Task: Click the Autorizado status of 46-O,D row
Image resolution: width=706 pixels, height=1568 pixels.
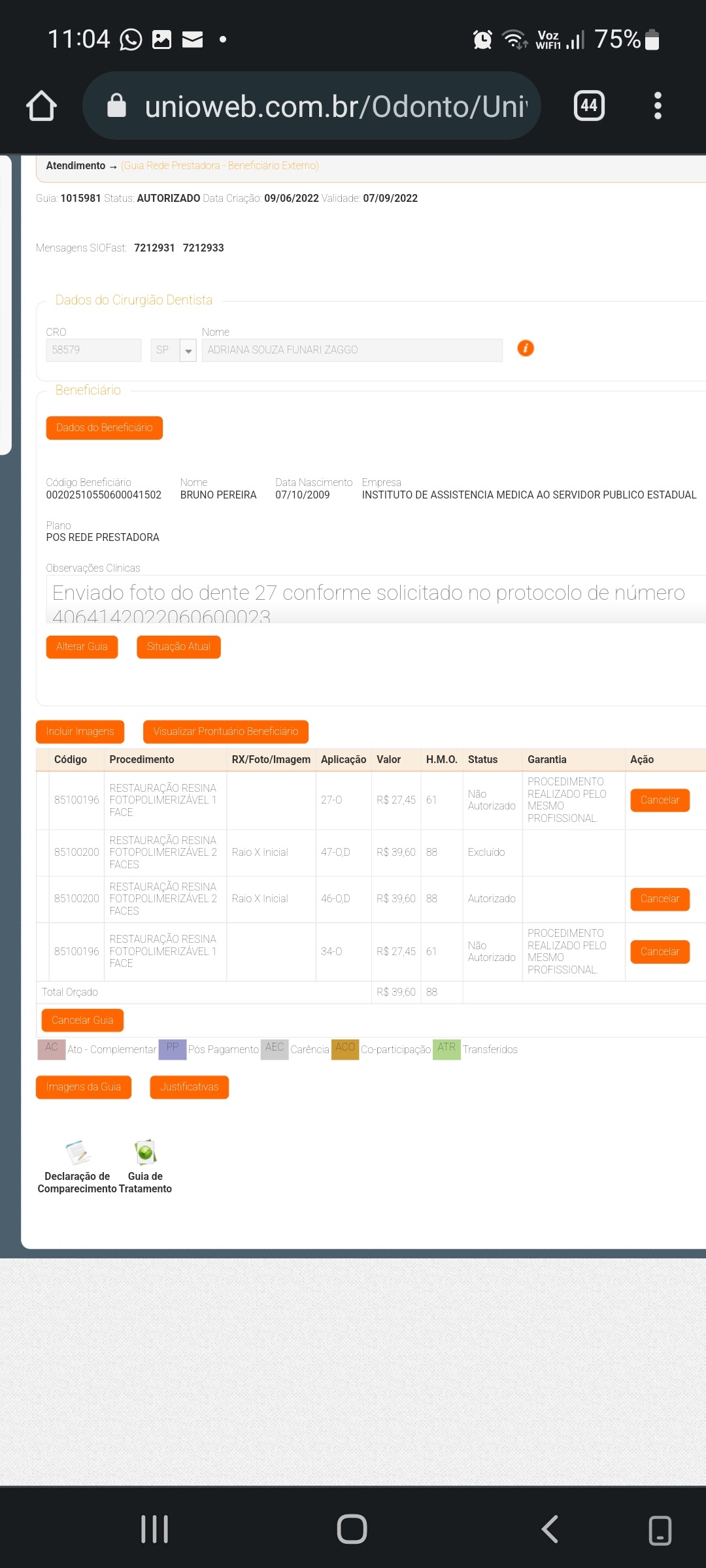Action: (x=492, y=899)
